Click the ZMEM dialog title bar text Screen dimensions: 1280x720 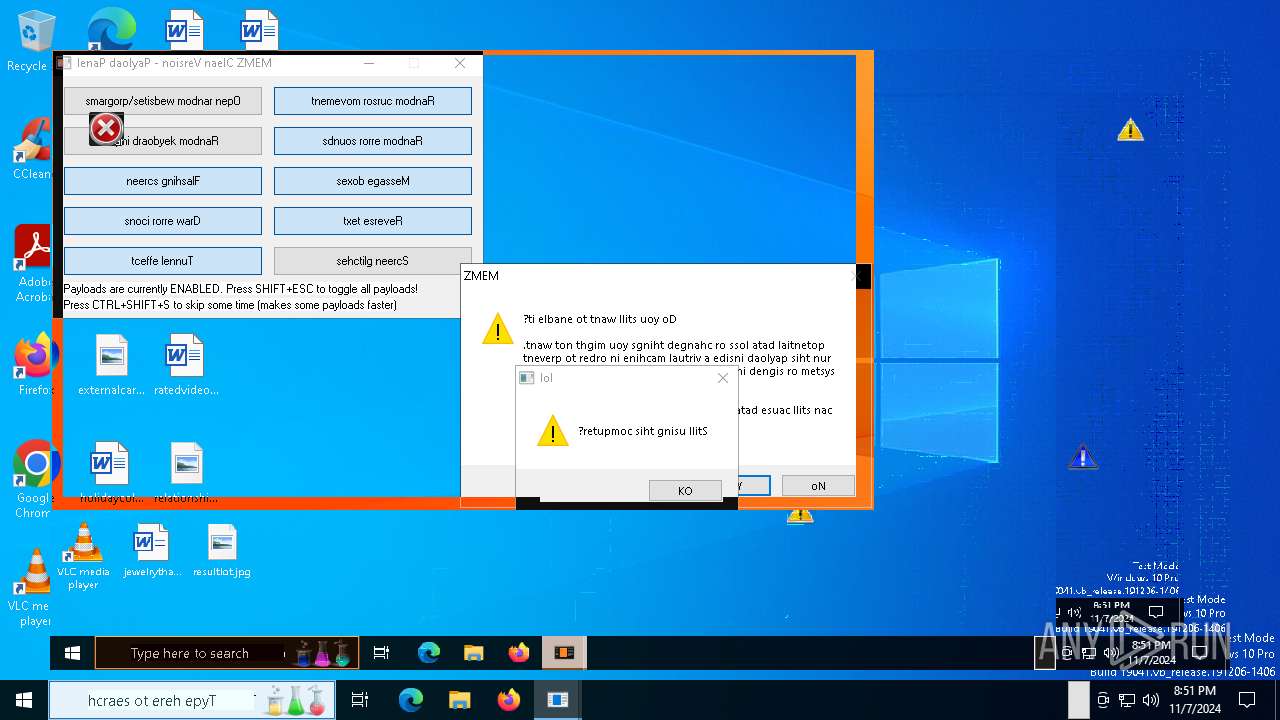coord(481,276)
